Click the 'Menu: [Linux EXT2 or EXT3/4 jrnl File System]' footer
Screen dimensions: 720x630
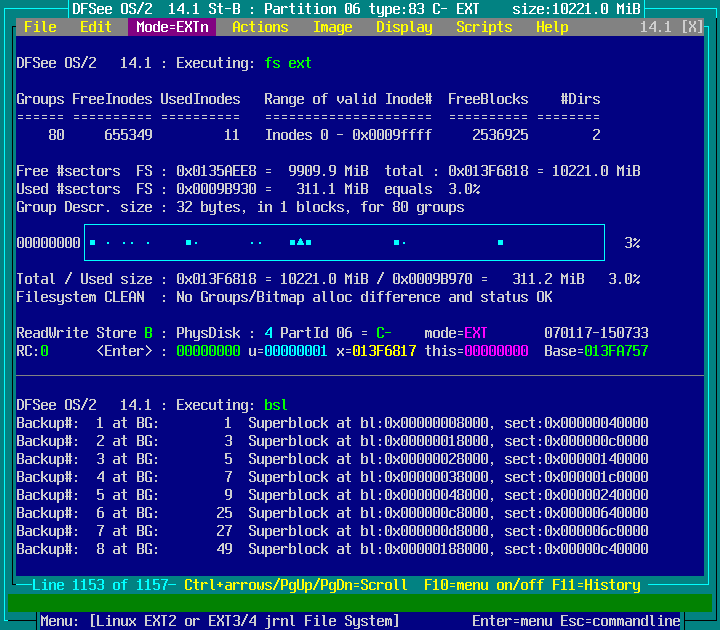[x=219, y=621]
